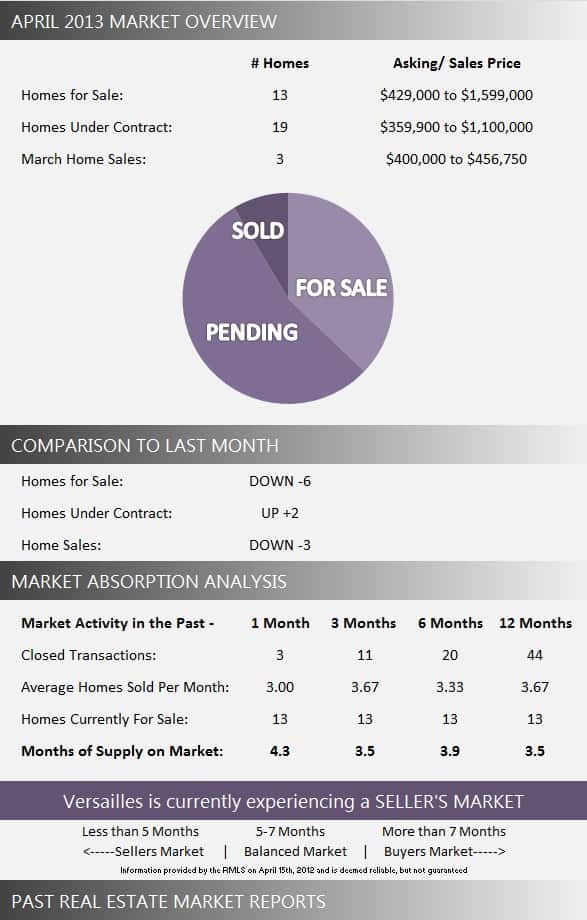This screenshot has height=920, width=587.
Task: Click the 'Asking/ Sales Price' column heading
Action: click(457, 63)
